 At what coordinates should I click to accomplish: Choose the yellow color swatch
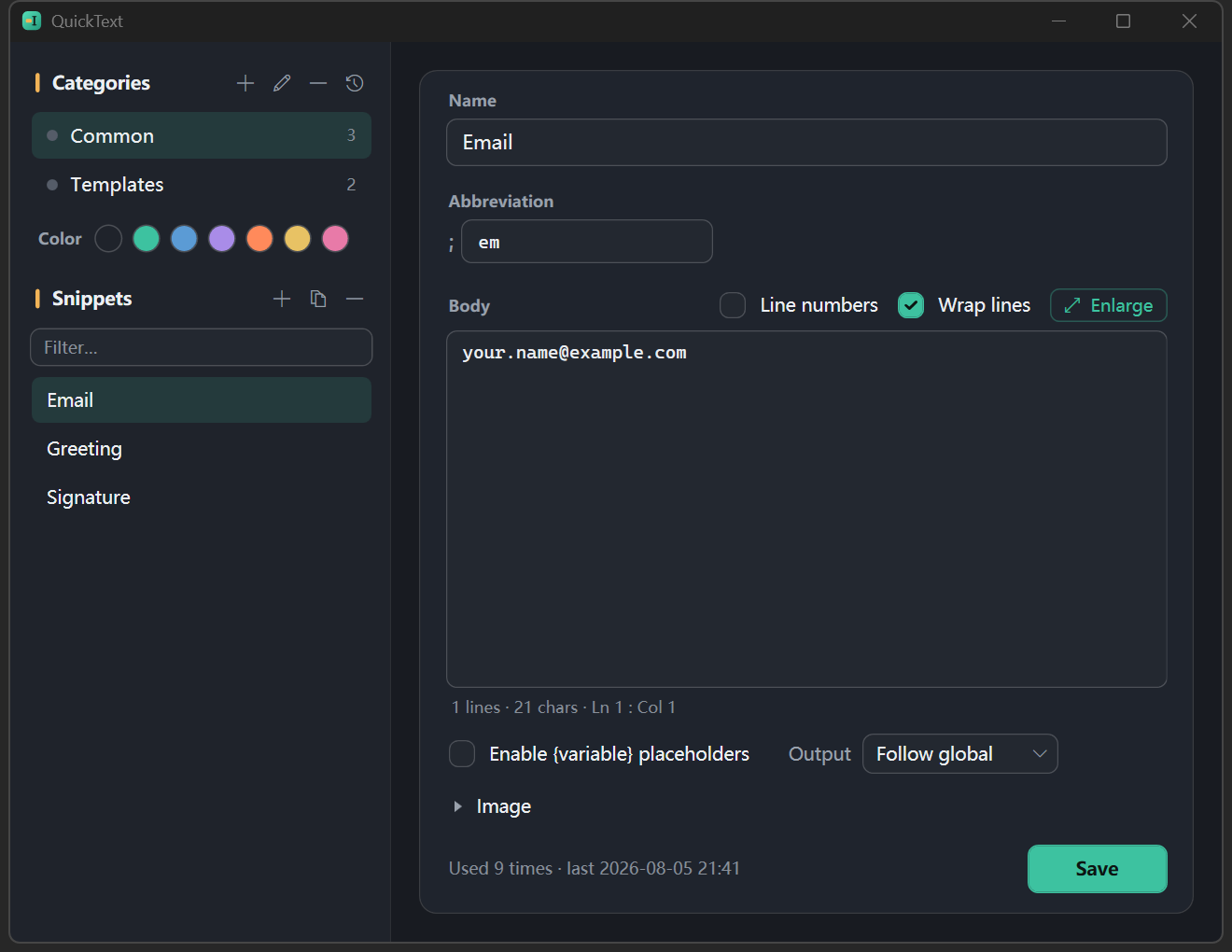pyautogui.click(x=298, y=239)
